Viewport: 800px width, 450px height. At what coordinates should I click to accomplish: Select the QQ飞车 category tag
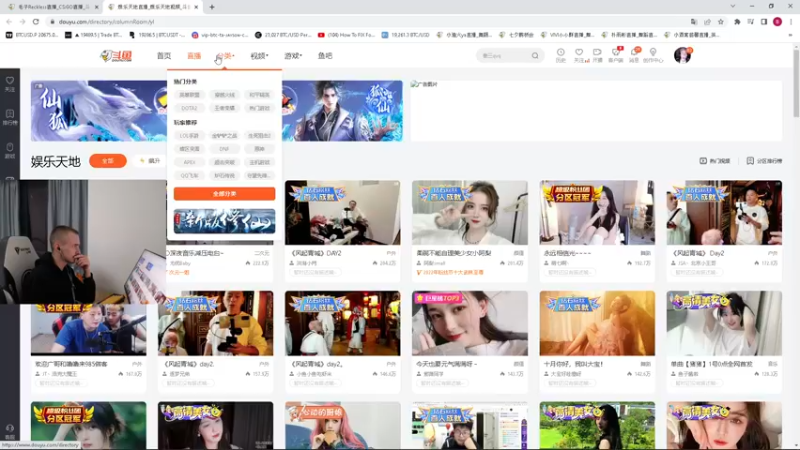(x=189, y=176)
